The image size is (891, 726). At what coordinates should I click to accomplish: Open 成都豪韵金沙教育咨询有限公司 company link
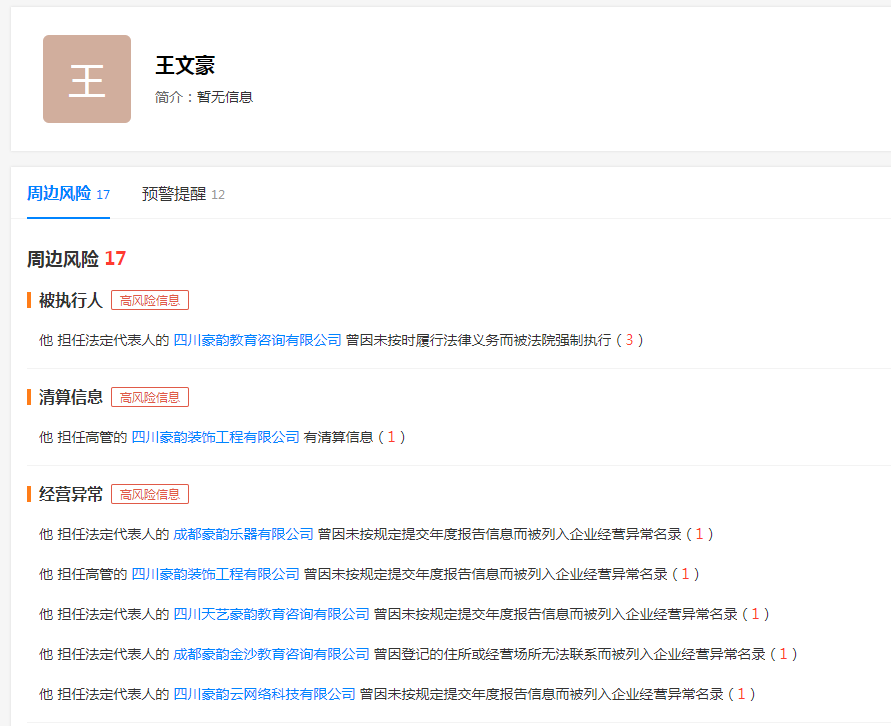(x=271, y=654)
